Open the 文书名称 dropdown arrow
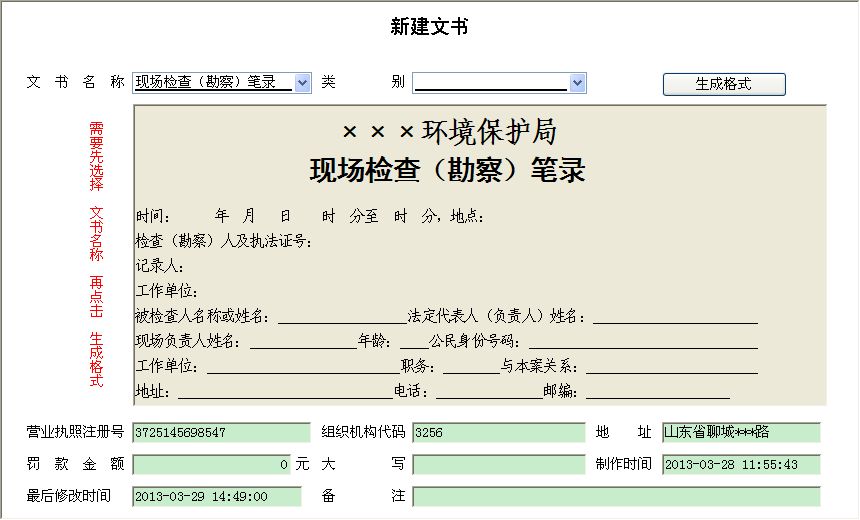Screen dimensions: 860x520 (x=302, y=83)
